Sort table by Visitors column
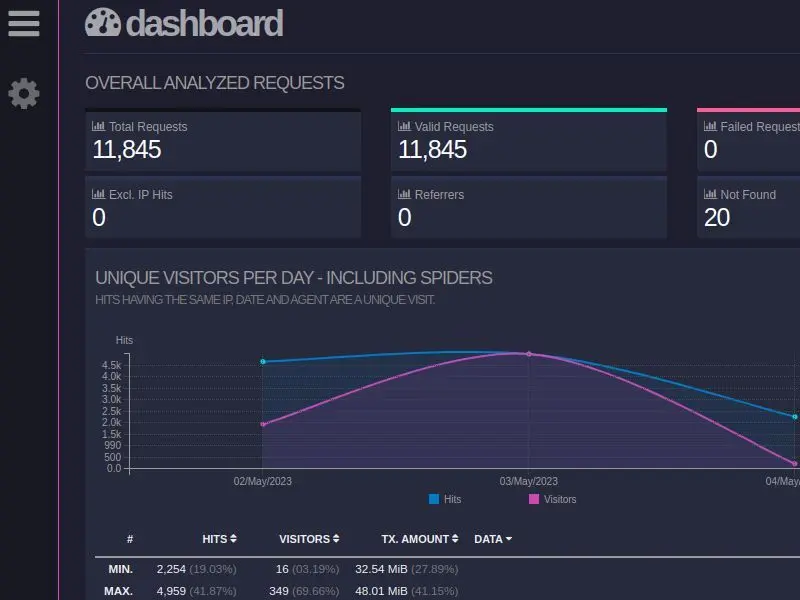The width and height of the screenshot is (800, 600). point(309,539)
